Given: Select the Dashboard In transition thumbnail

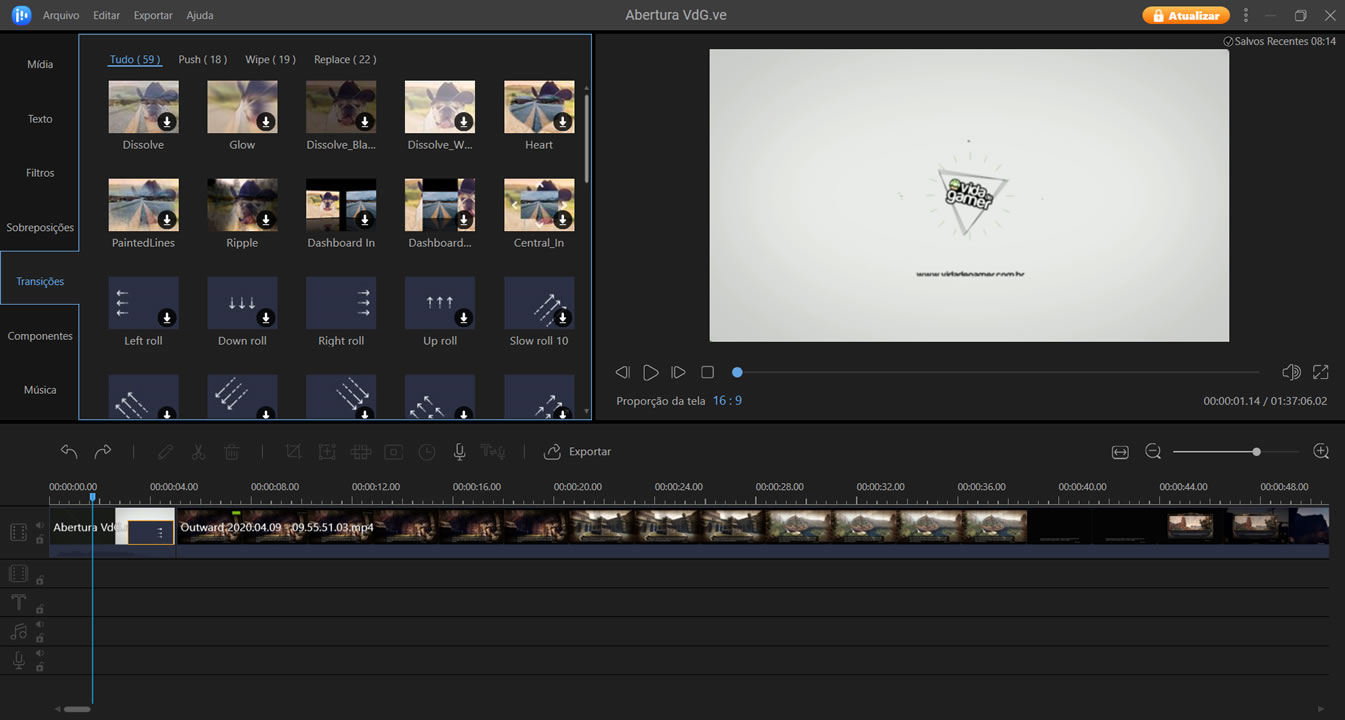Looking at the screenshot, I should [x=341, y=205].
